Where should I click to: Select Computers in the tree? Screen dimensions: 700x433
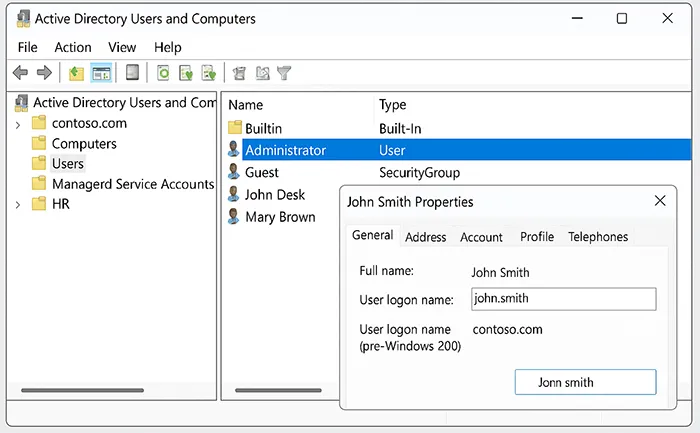pyautogui.click(x=84, y=144)
